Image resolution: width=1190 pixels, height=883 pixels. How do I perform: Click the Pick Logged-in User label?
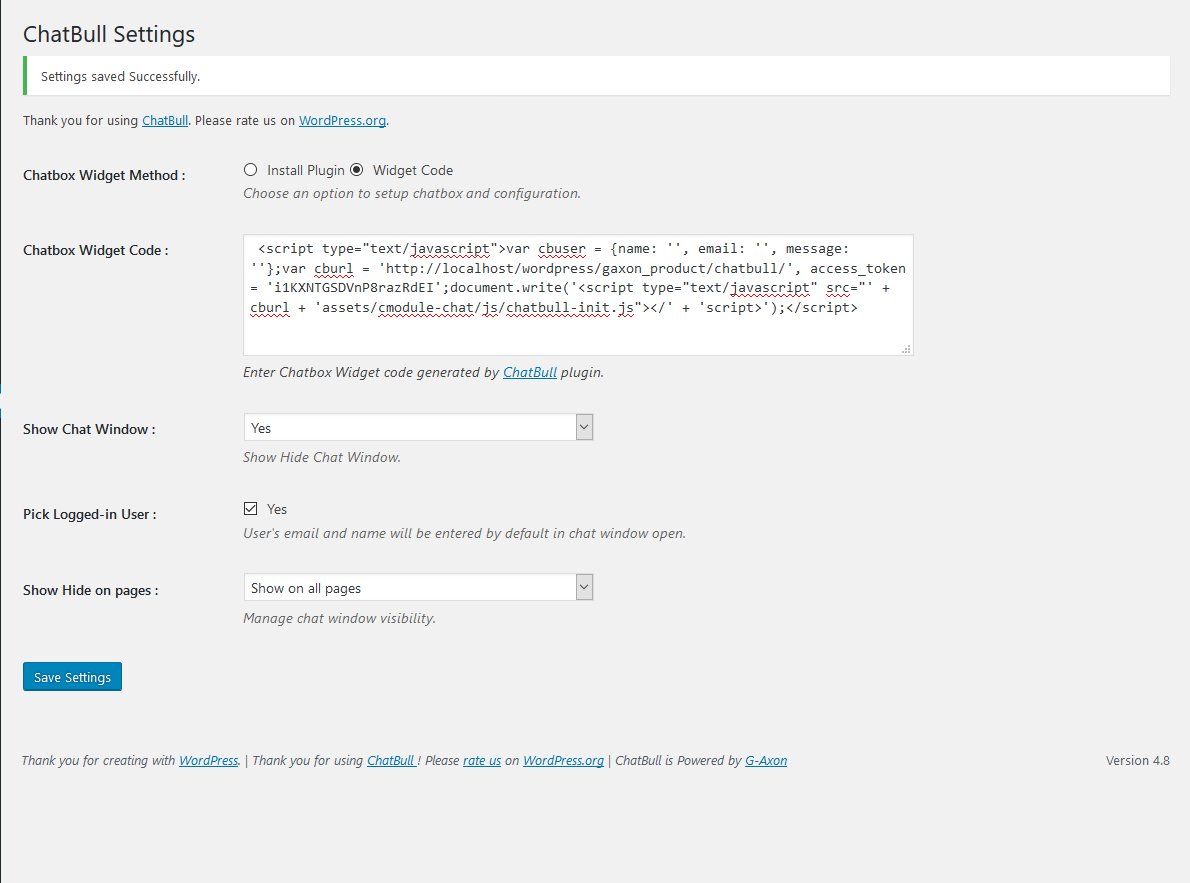(90, 515)
